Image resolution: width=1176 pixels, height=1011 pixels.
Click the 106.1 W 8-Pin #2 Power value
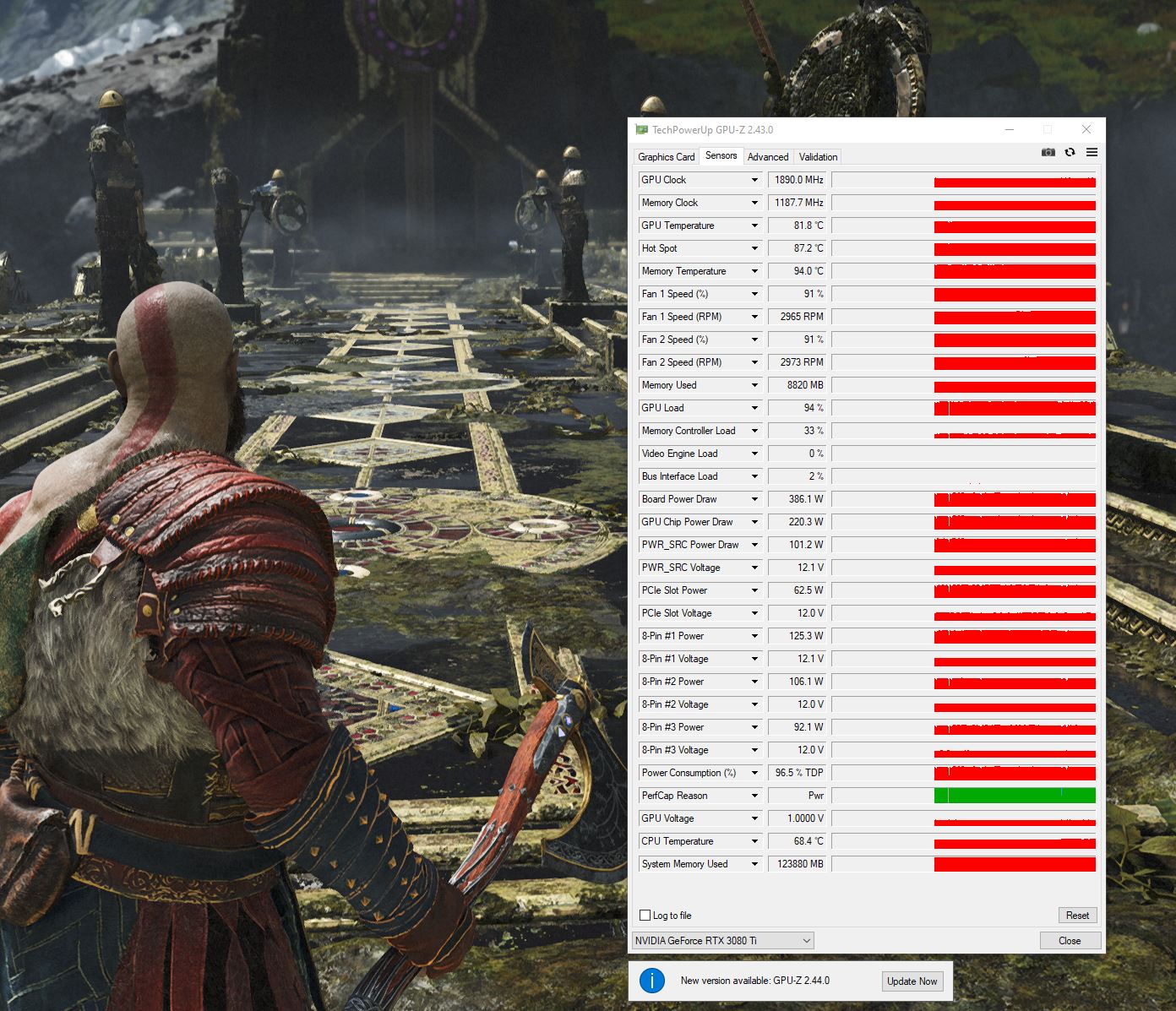coord(797,682)
